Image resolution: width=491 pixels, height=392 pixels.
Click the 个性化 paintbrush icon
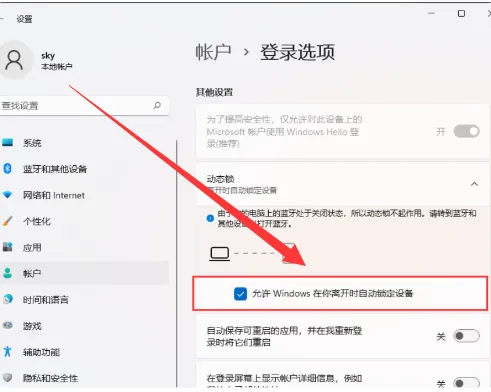click(x=7, y=221)
